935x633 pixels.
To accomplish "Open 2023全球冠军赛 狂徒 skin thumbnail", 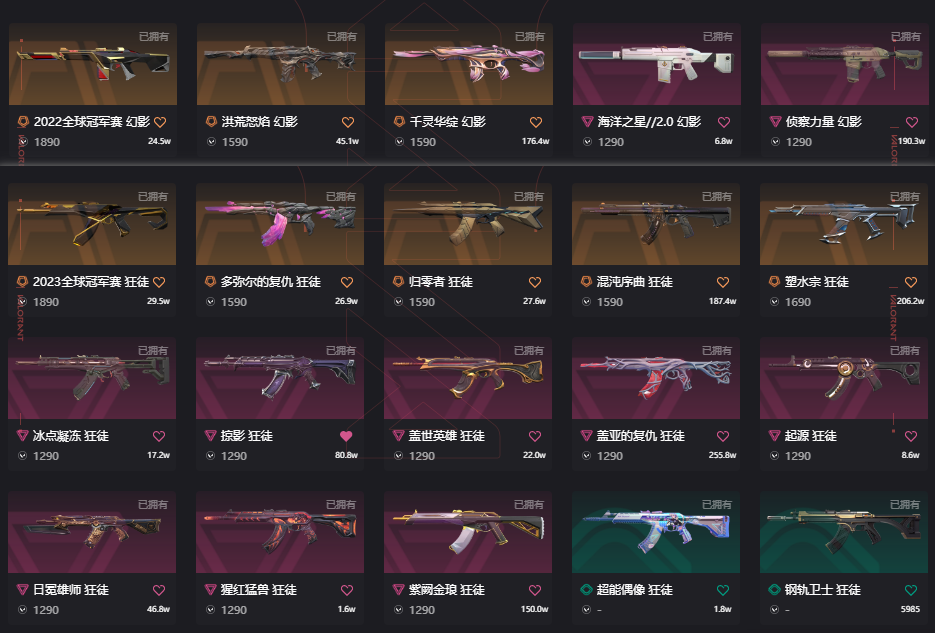I will tap(92, 224).
